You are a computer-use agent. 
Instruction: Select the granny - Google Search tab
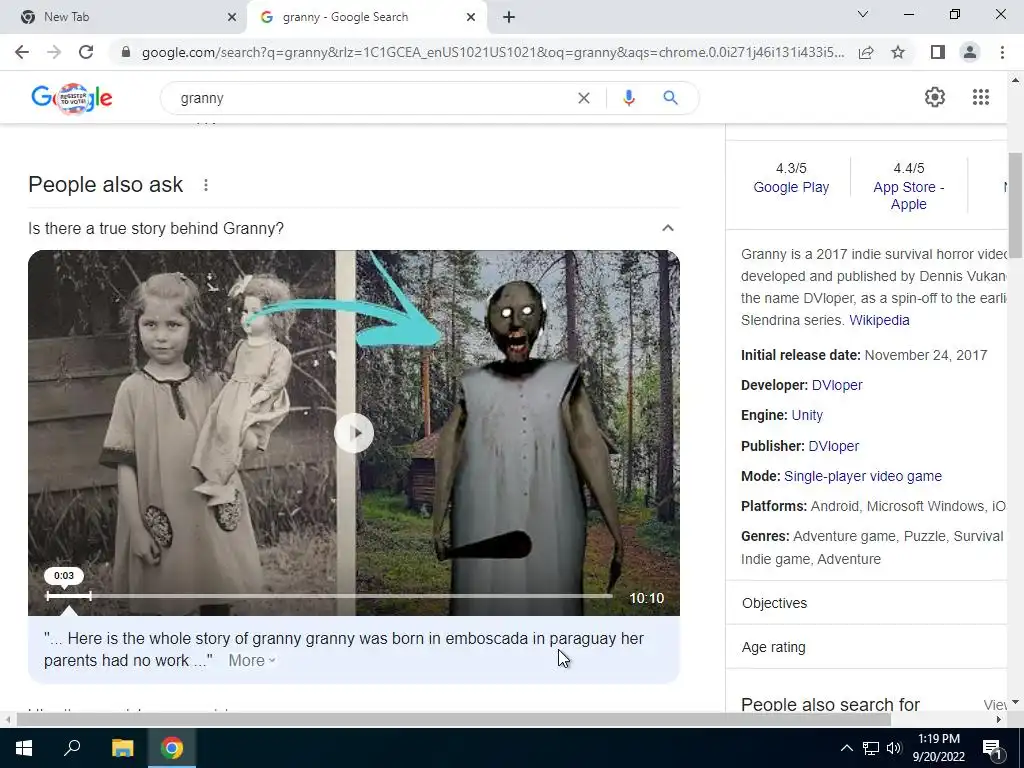[367, 17]
